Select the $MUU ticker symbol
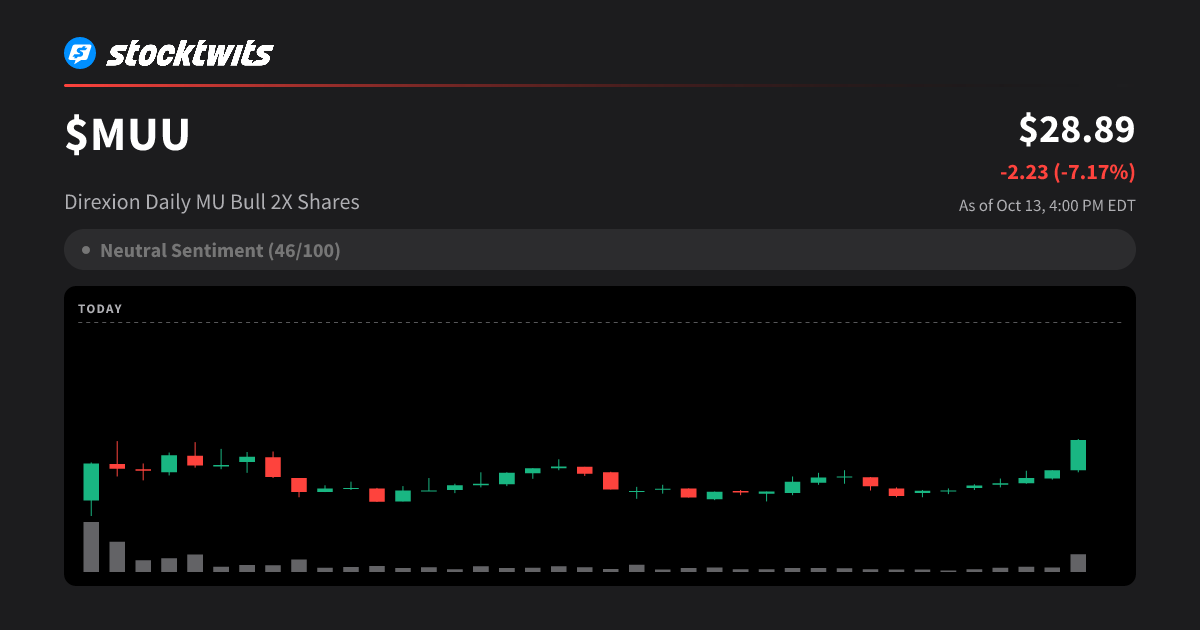1200x630 pixels. (x=127, y=135)
